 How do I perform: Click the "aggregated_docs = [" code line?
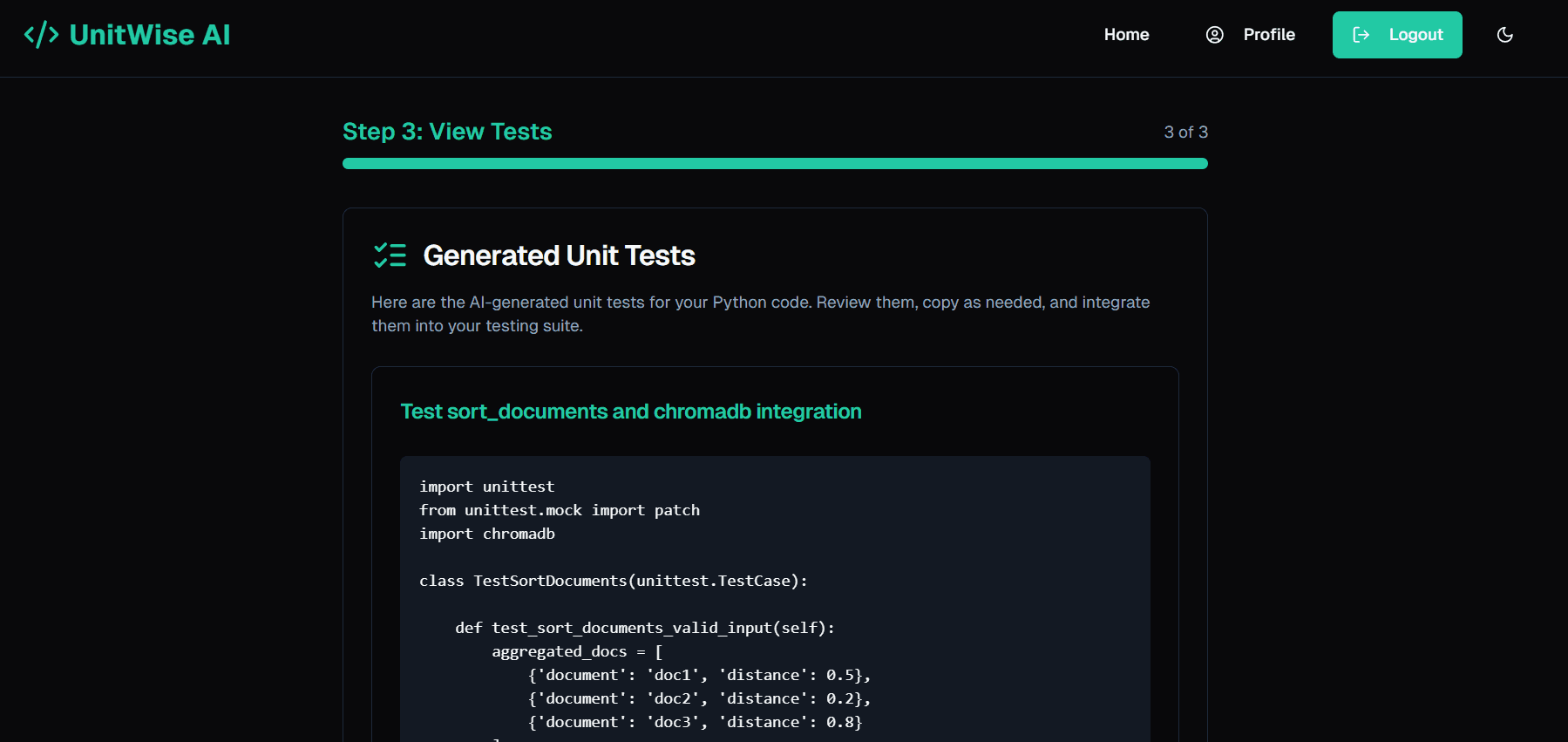[x=577, y=651]
